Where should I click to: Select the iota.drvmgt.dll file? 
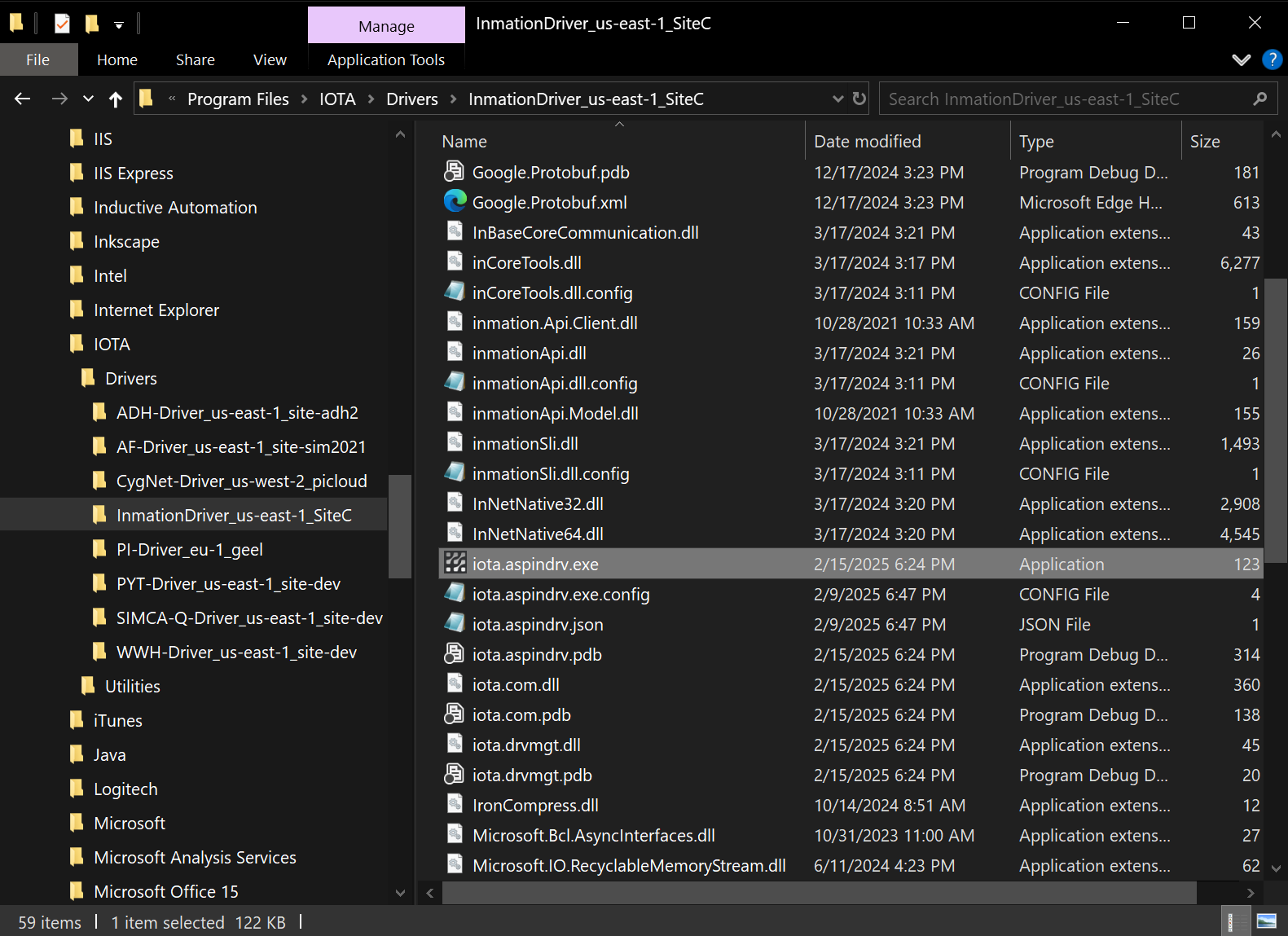[526, 745]
